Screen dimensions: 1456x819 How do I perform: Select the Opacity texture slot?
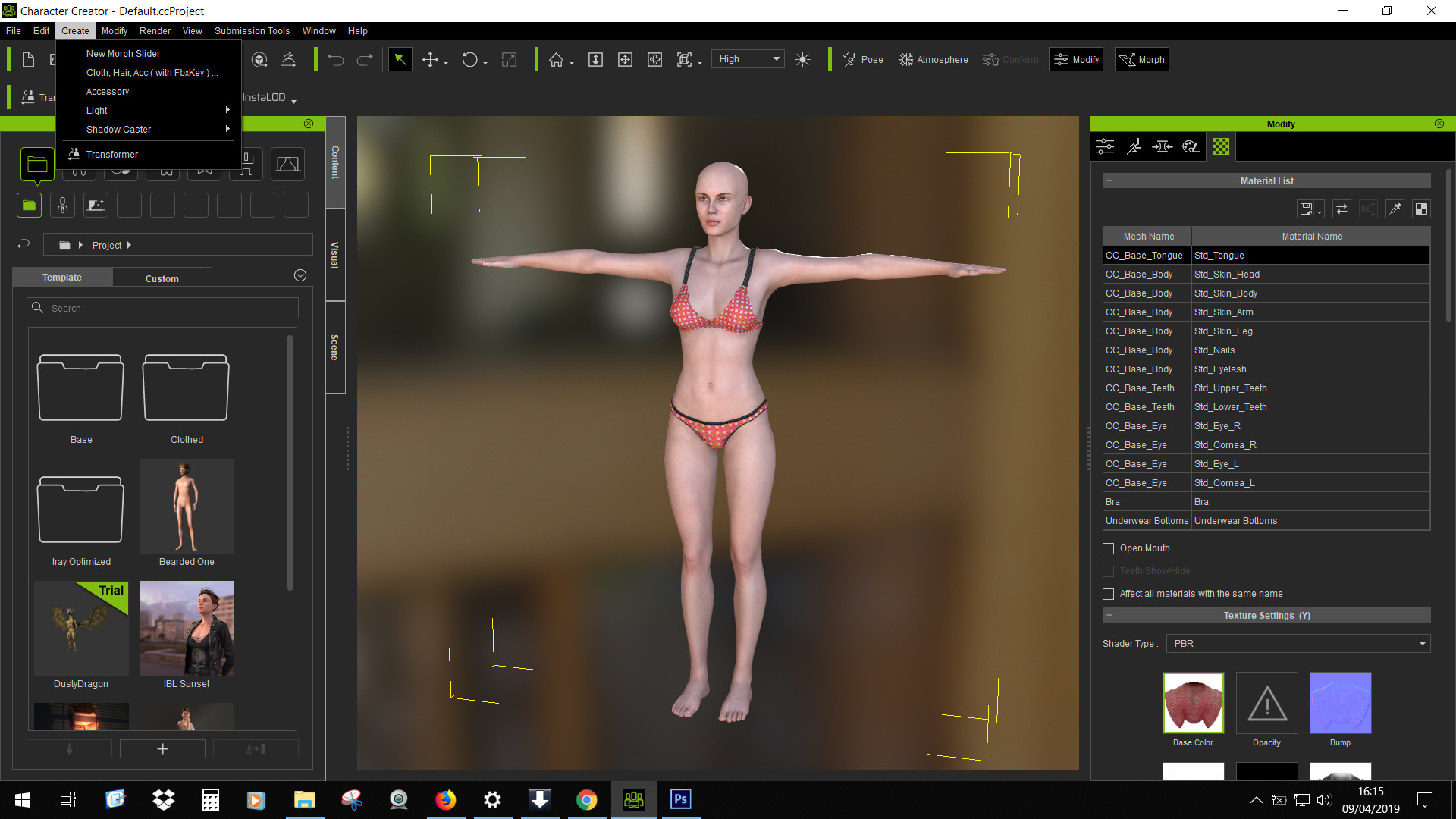(1266, 703)
